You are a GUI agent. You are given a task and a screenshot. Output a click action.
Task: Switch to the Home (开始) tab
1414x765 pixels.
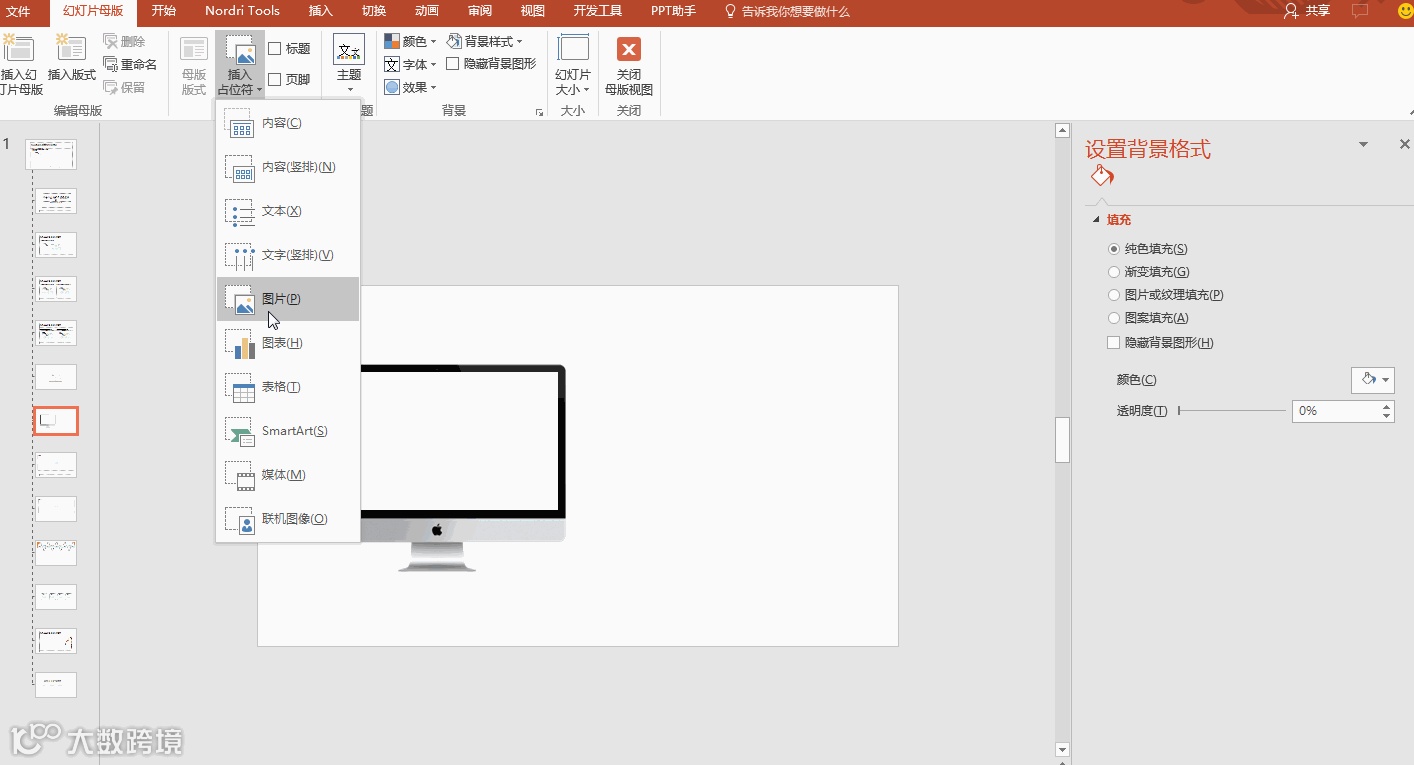click(164, 11)
